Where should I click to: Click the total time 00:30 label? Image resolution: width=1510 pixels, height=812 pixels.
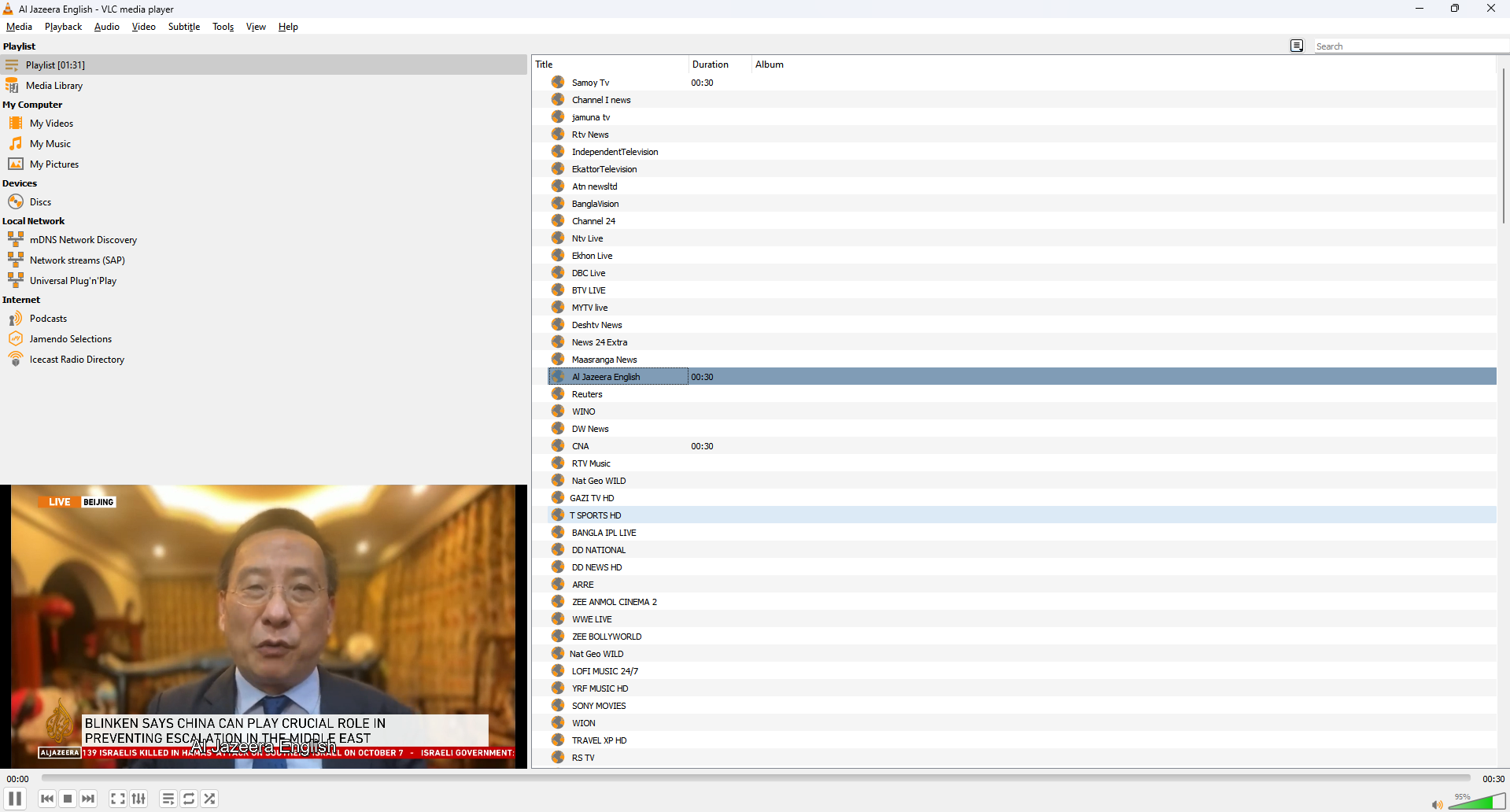coord(1493,779)
